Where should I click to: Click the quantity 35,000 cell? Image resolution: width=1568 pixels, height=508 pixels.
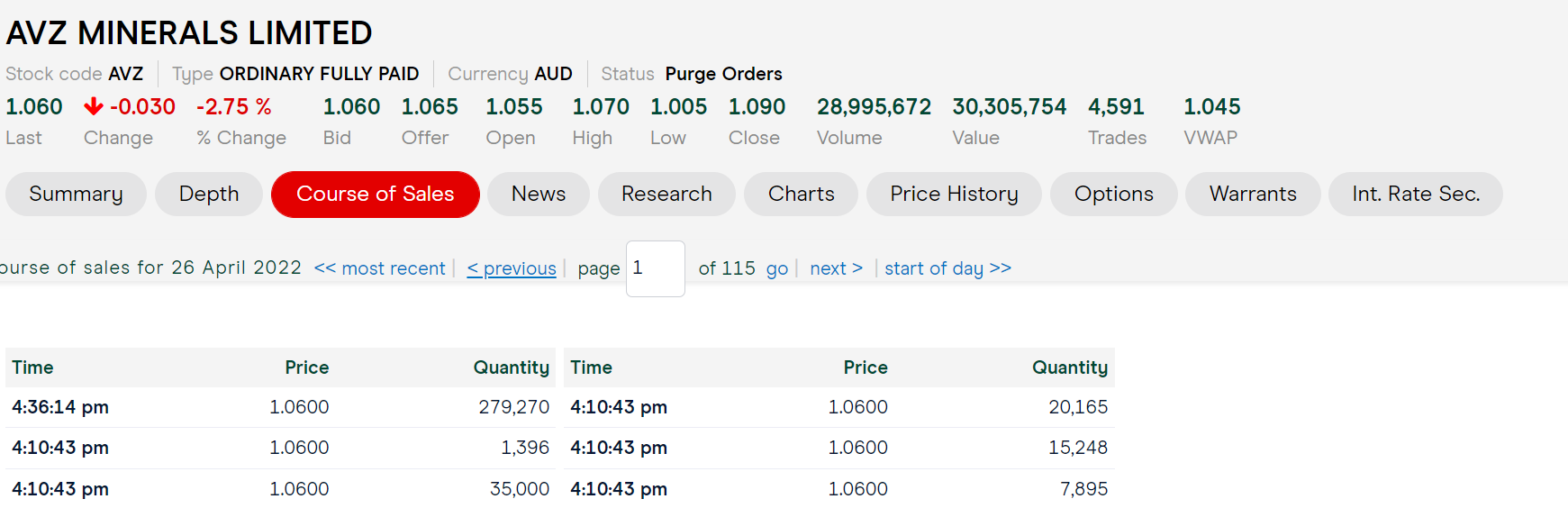[520, 489]
